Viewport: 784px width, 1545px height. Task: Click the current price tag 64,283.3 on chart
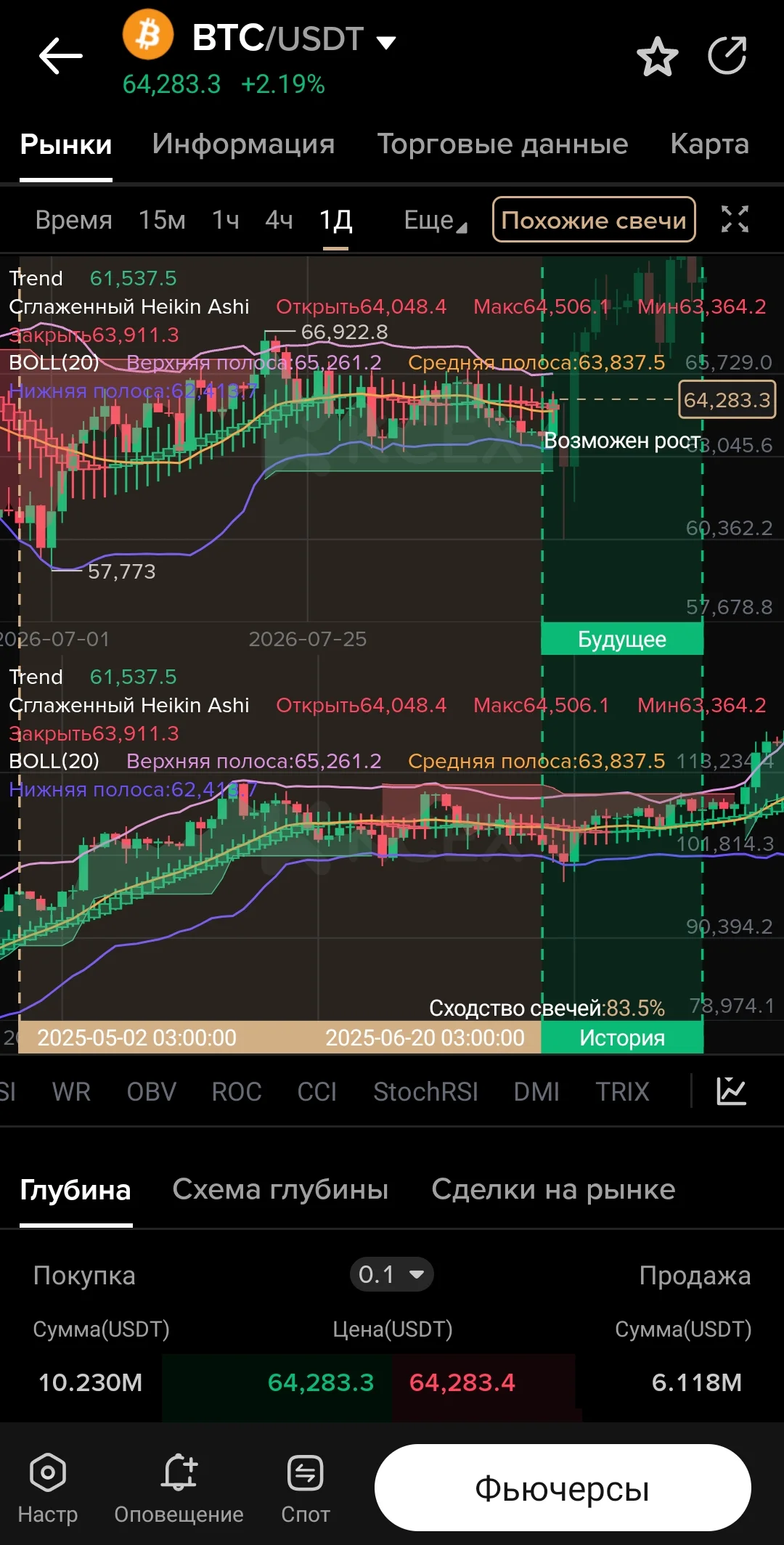click(727, 399)
